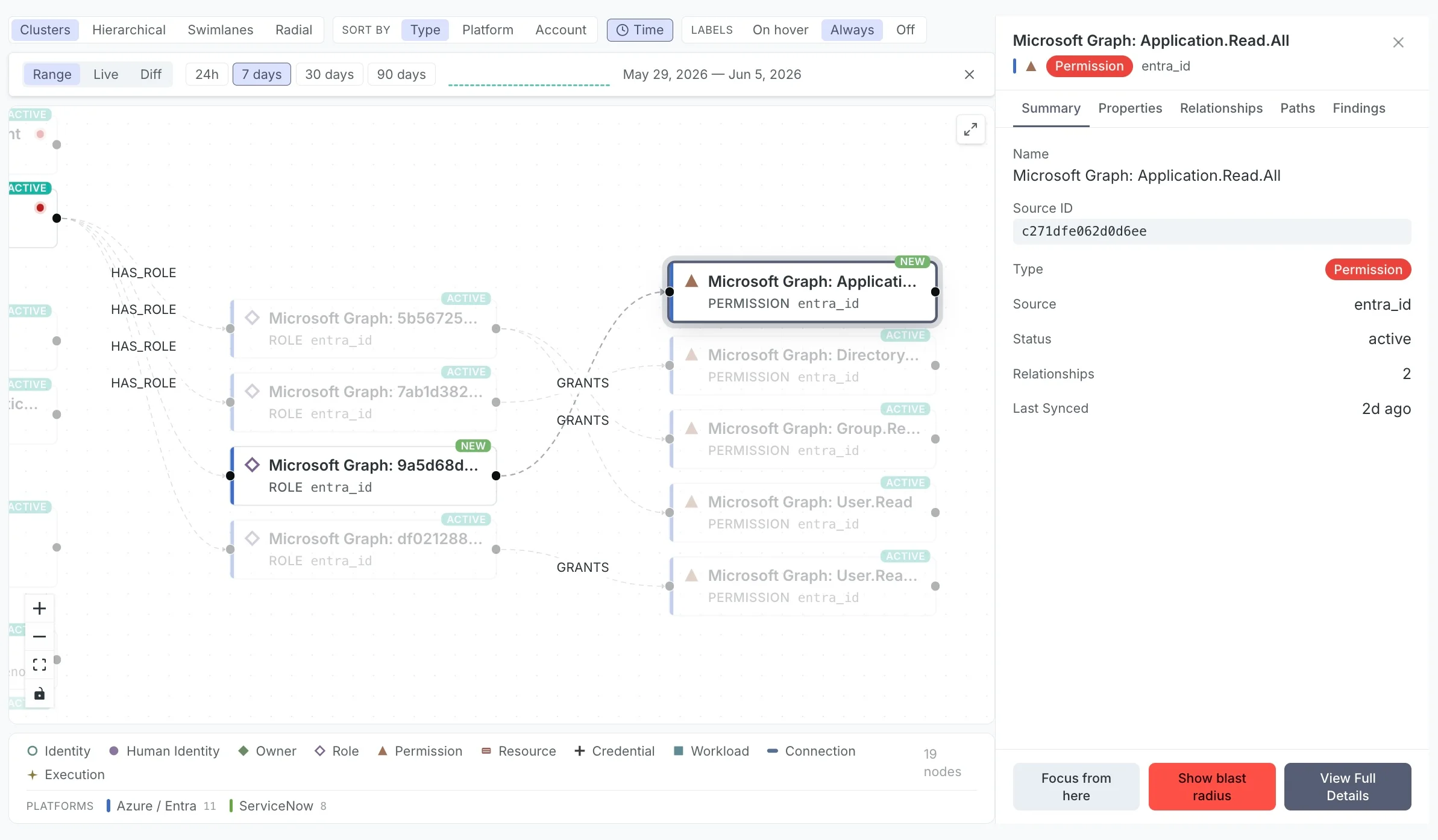Click Human Identity dot in legend
This screenshot has height=840, width=1438.
(114, 751)
